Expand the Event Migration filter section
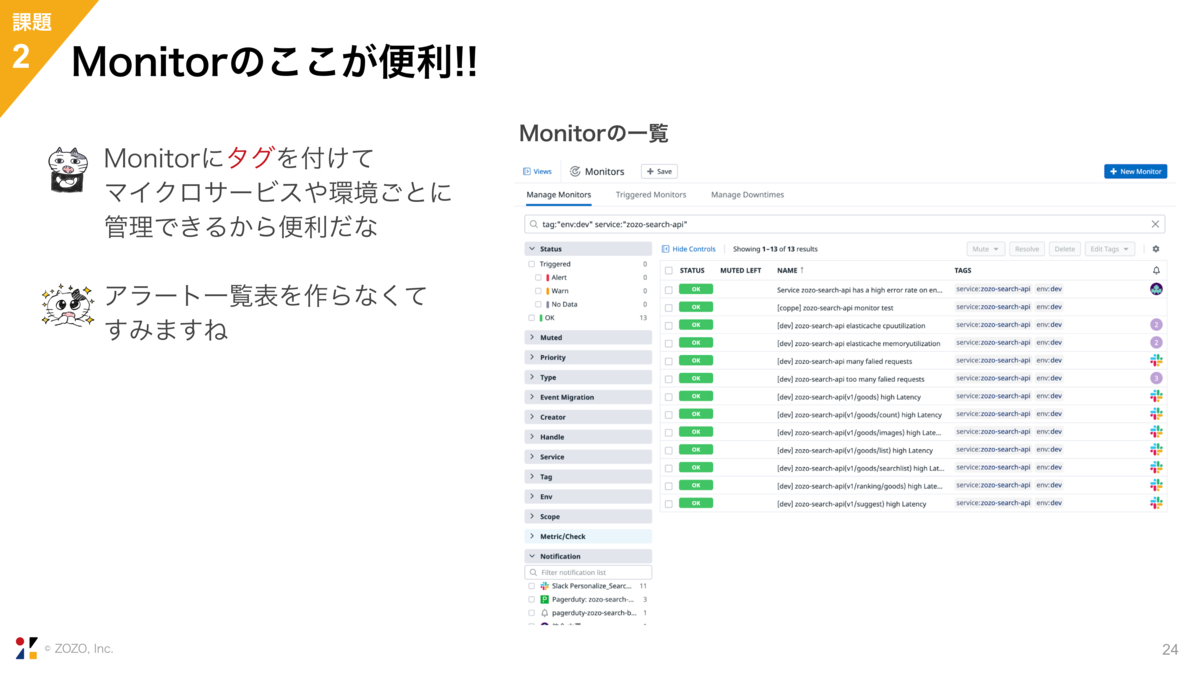1200x675 pixels. [588, 397]
